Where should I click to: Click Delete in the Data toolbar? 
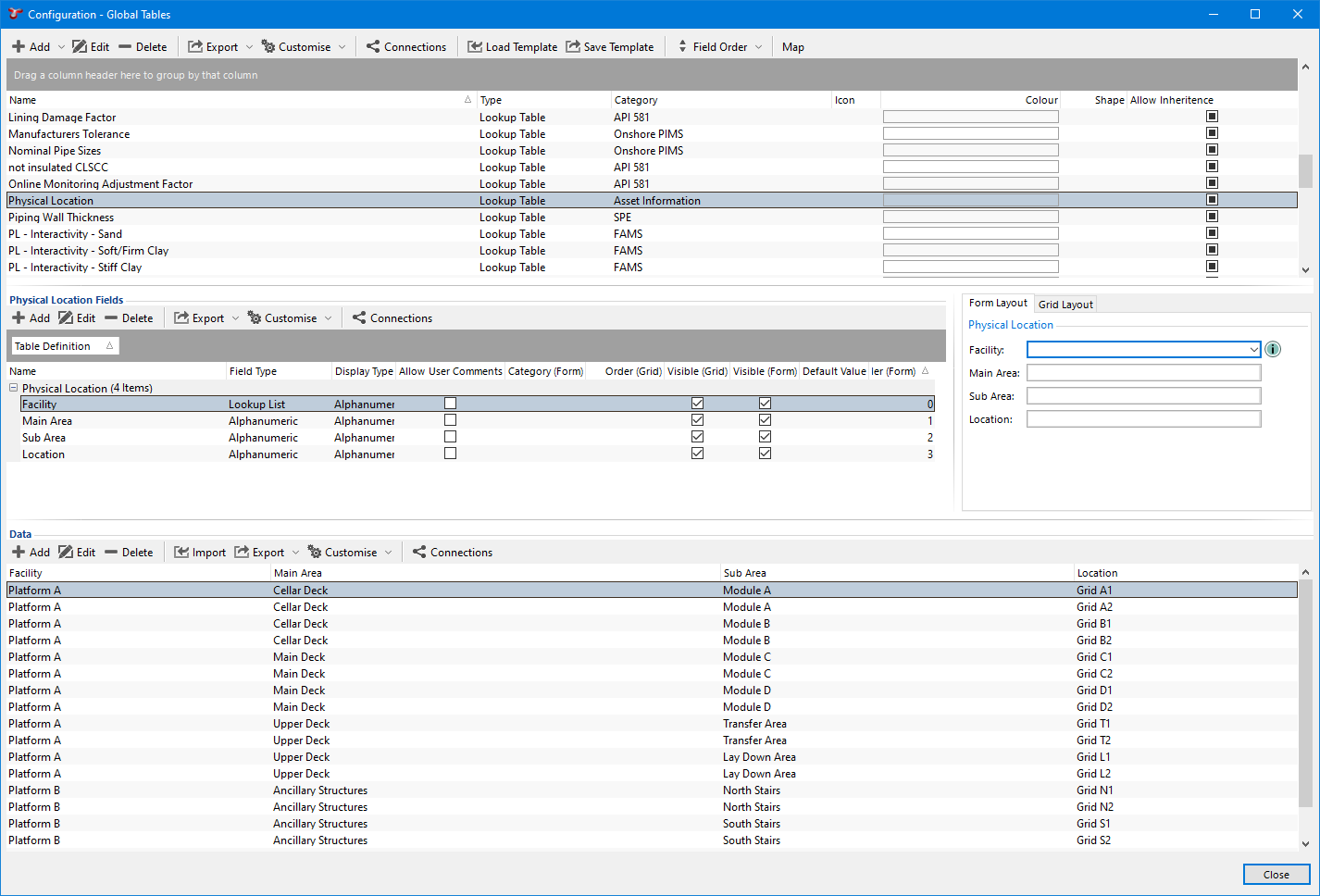pos(129,553)
